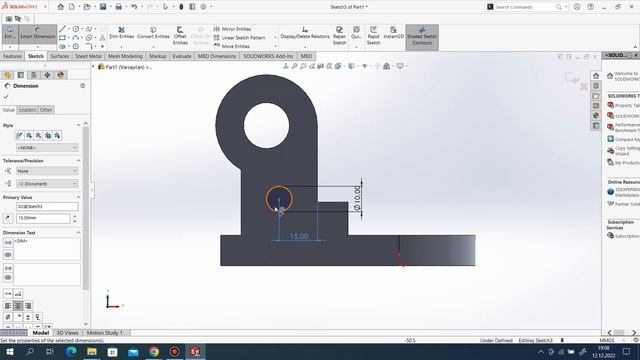Collapse the Primary Value section
640x360 pixels.
tap(78, 197)
